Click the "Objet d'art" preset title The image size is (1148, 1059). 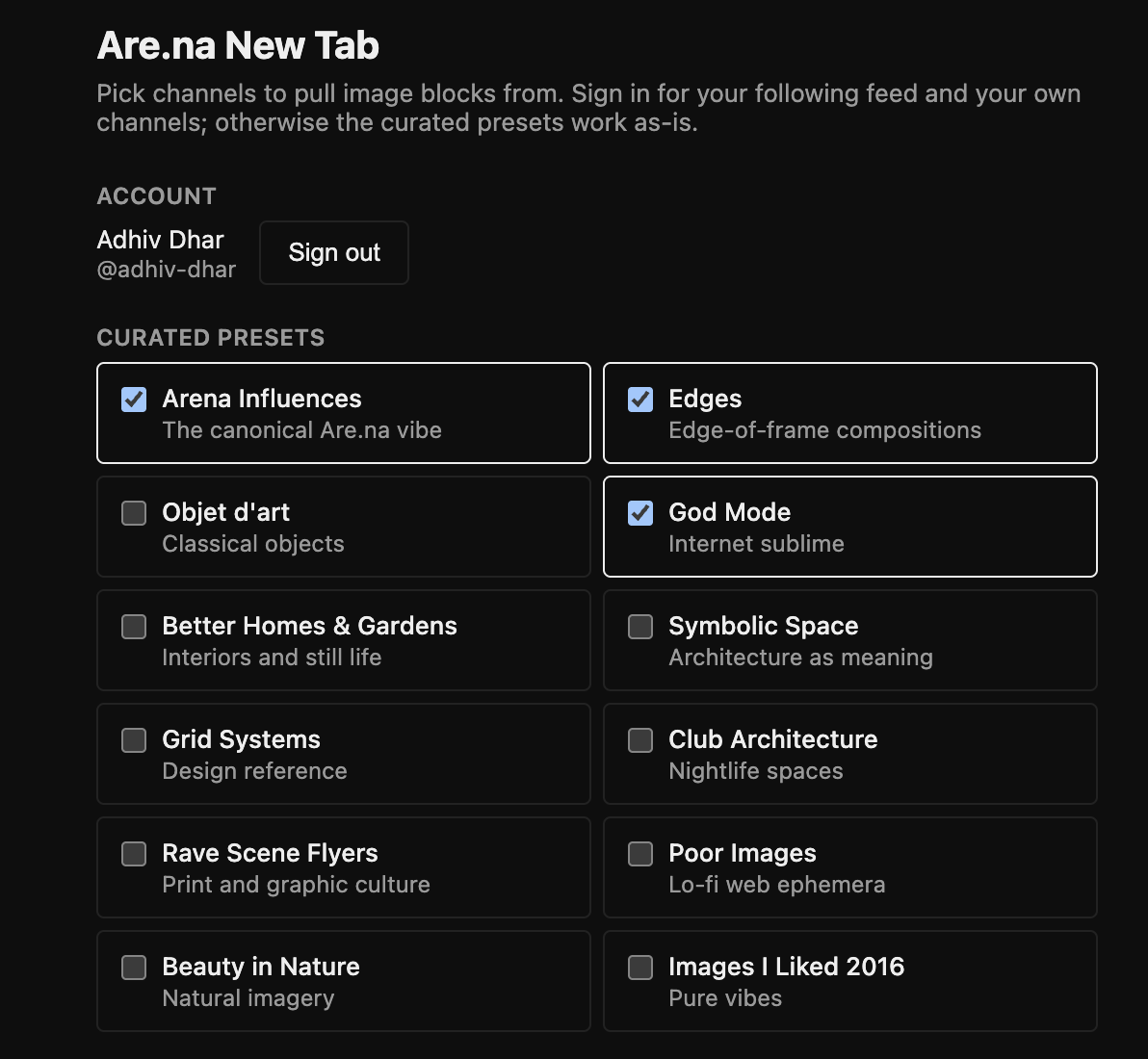point(225,512)
